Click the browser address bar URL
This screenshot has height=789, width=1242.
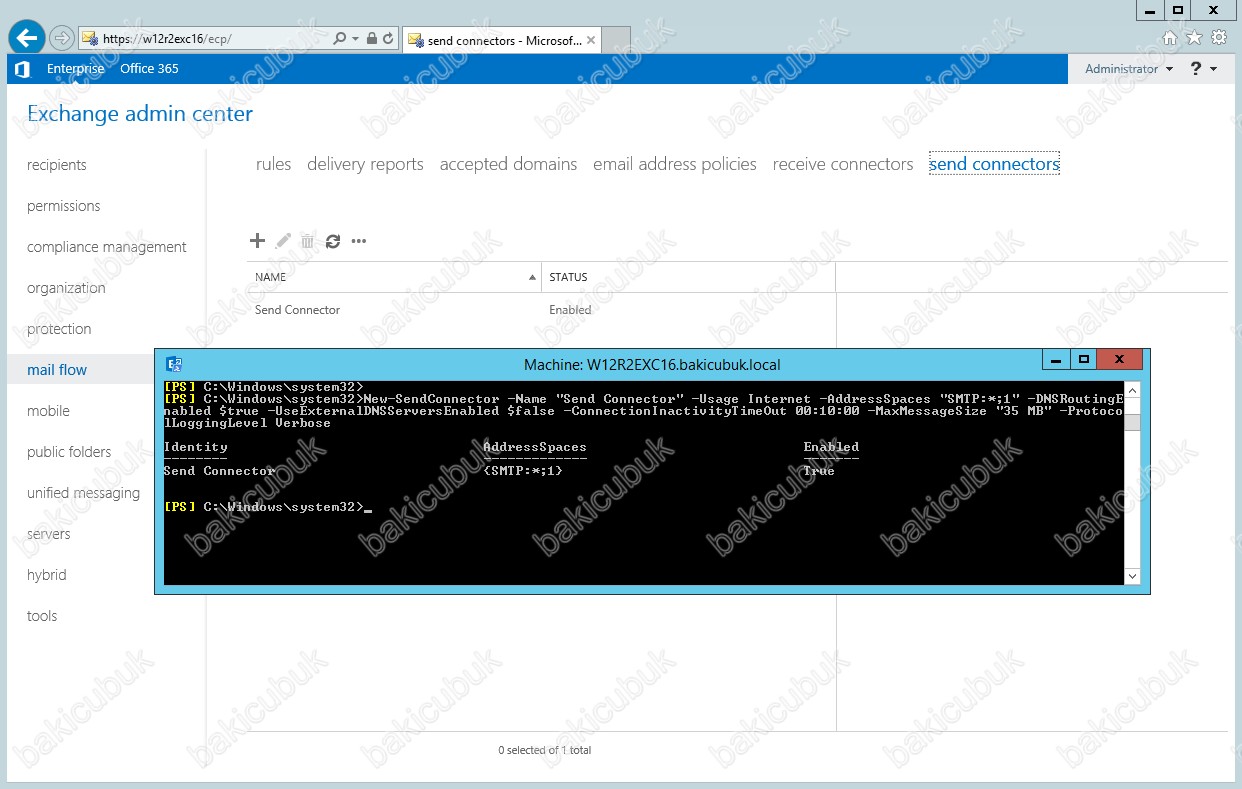(167, 39)
